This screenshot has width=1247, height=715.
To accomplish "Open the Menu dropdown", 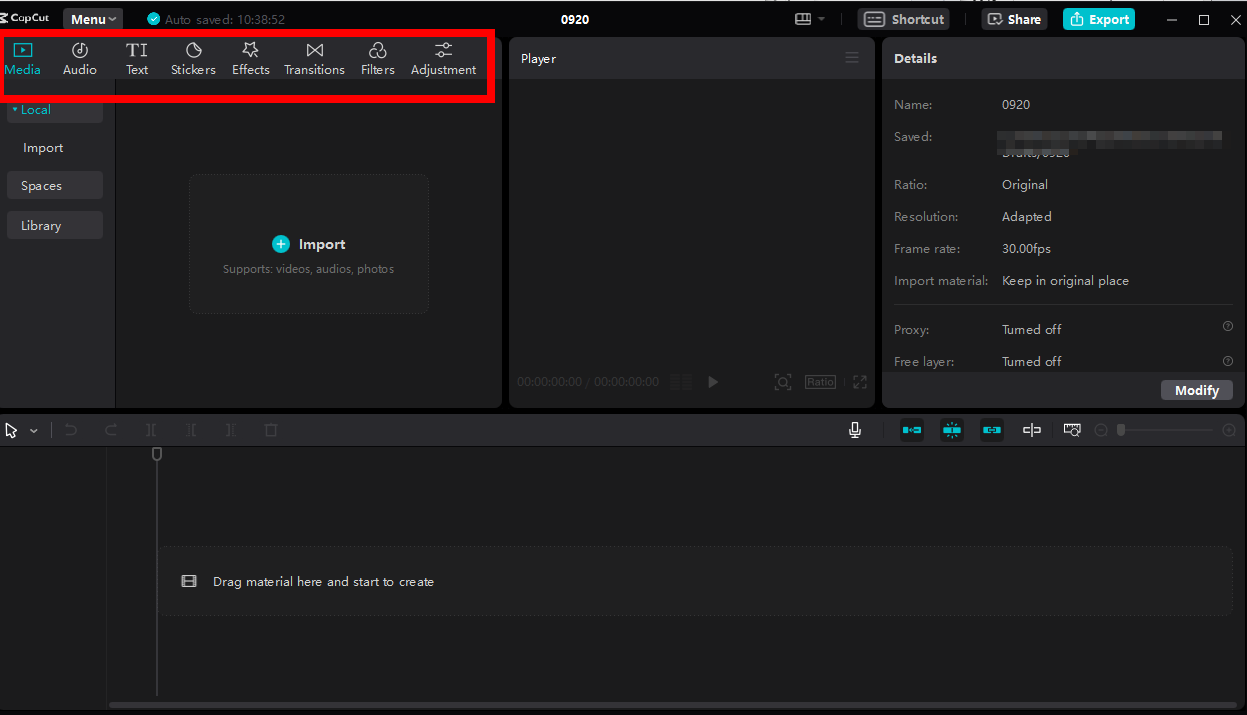I will coord(93,19).
